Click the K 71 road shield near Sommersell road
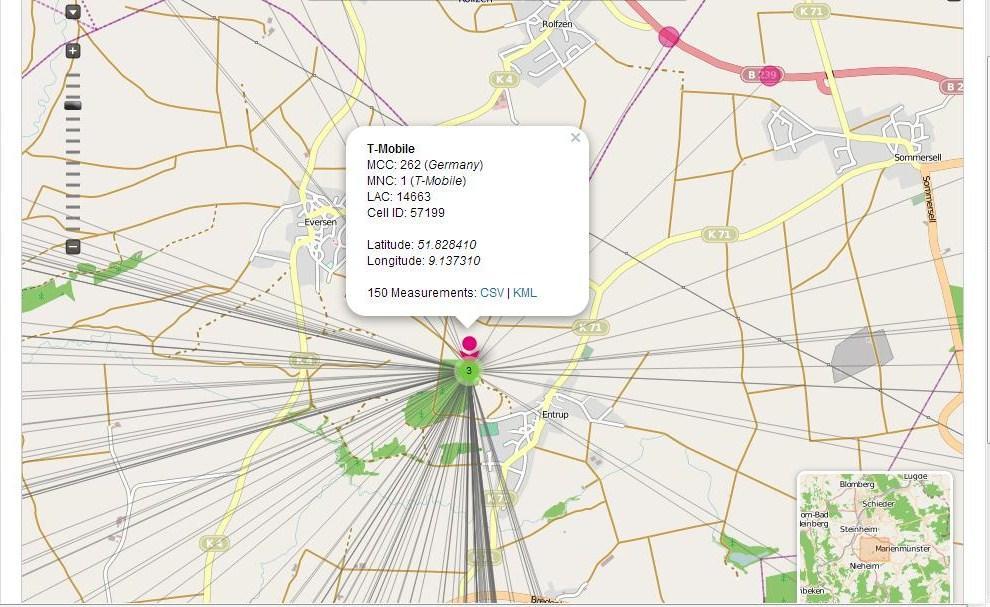This screenshot has height=607, width=990. [720, 234]
